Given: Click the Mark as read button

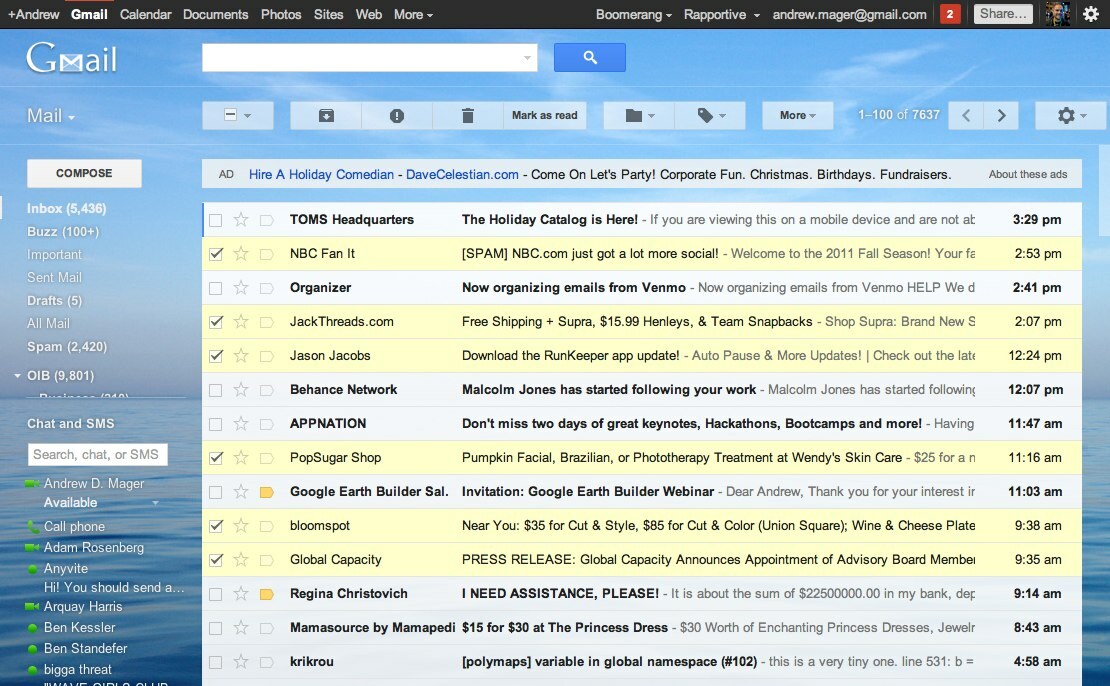Looking at the screenshot, I should tap(544, 115).
